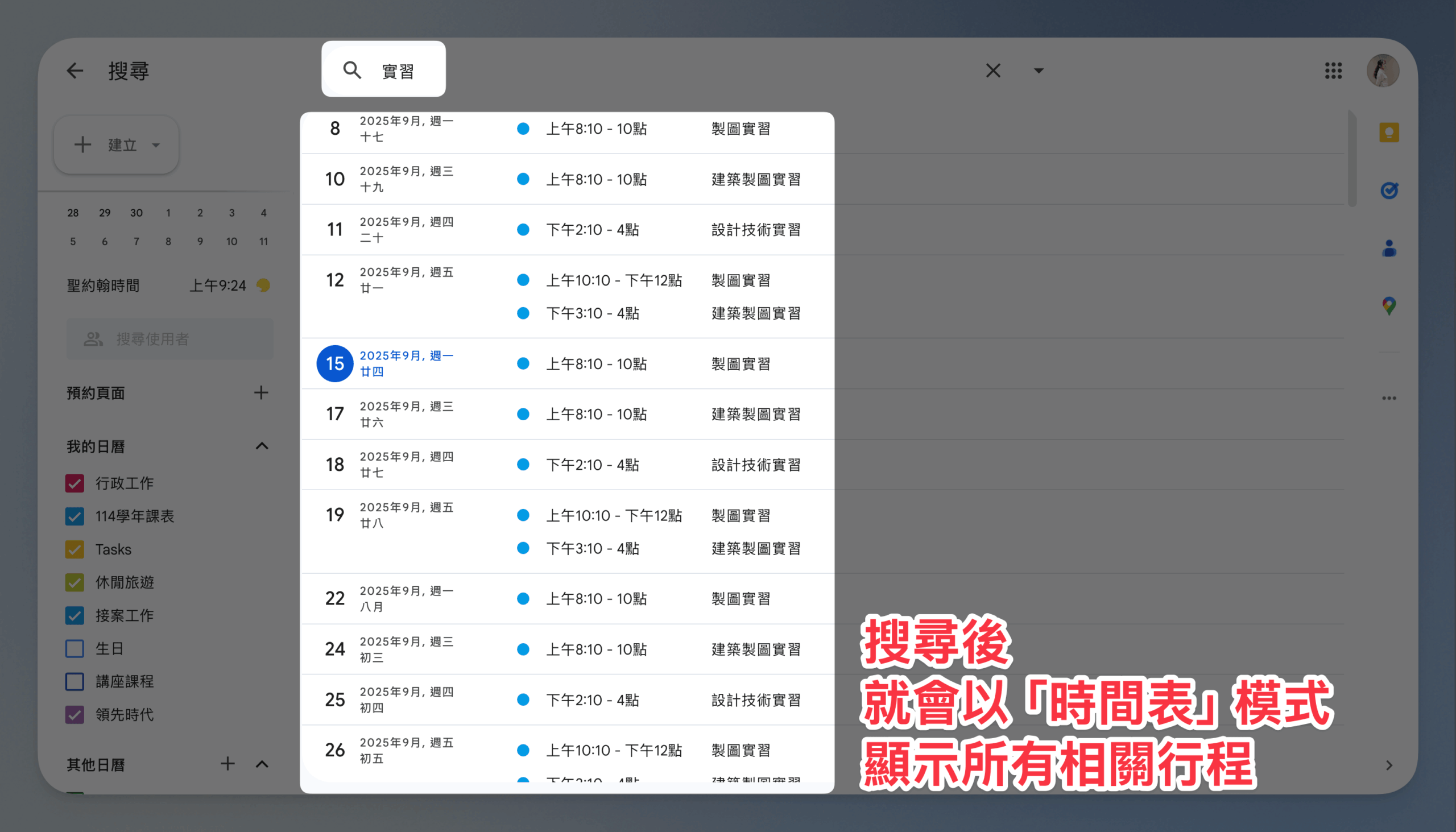Clear the search with the X icon
The width and height of the screenshot is (1456, 832).
tap(993, 71)
